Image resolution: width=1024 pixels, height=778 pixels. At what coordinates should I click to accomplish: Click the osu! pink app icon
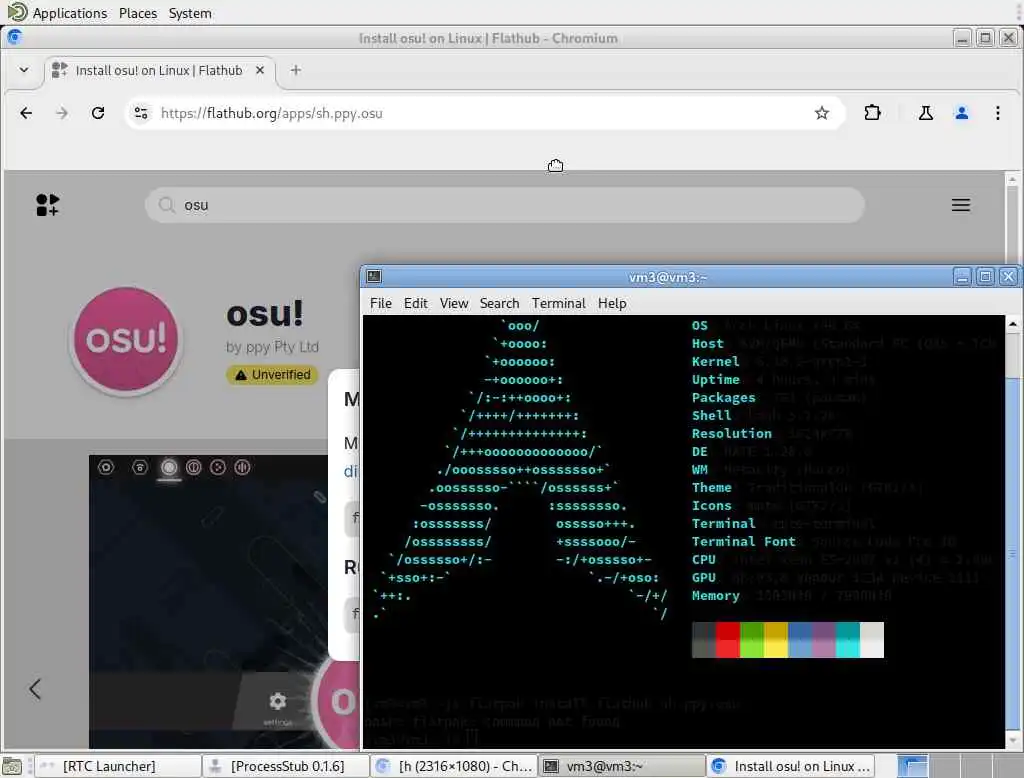[x=126, y=340]
